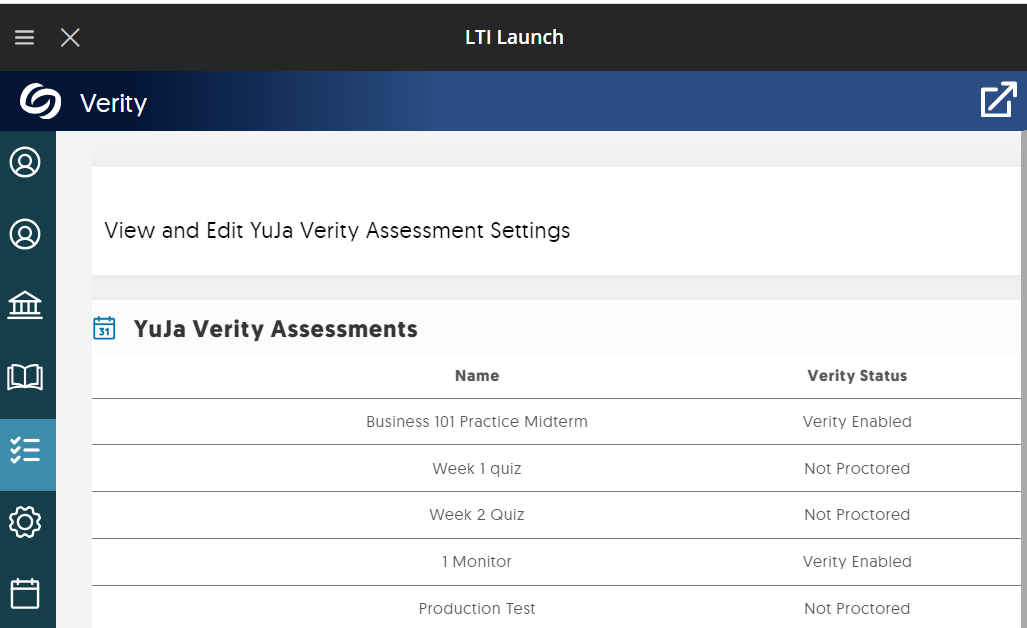Open the open book icon in the sidebar

(x=25, y=377)
